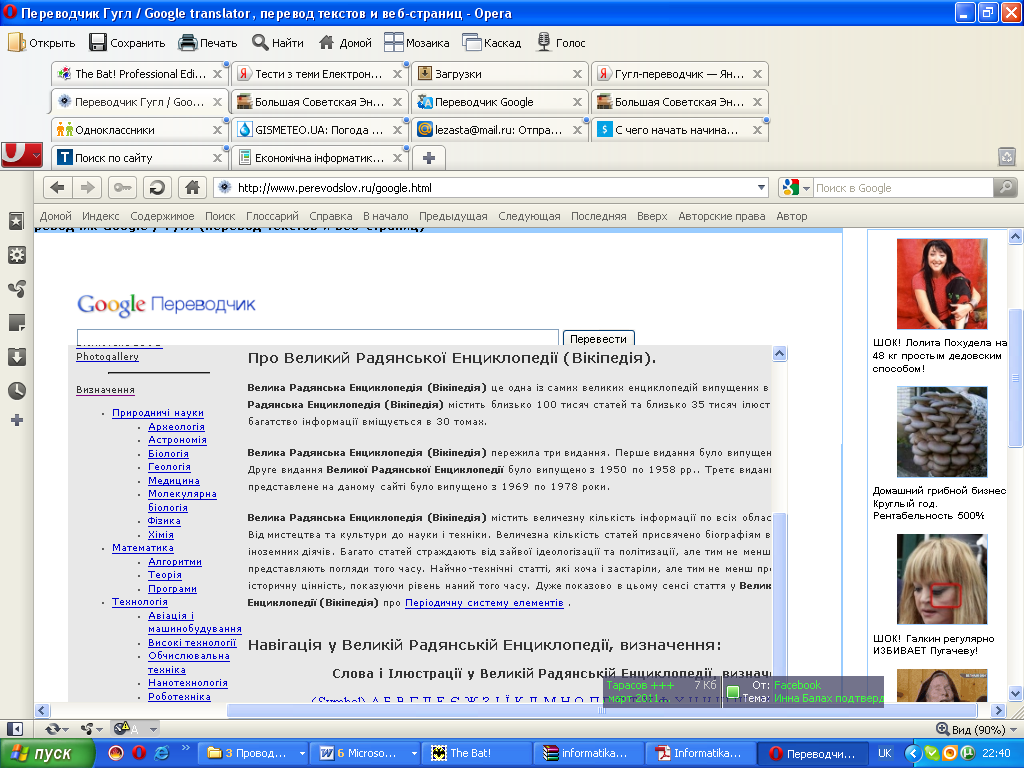This screenshot has width=1024, height=768.
Task: Open the Opera Unite status dropdown
Action: click(x=91, y=729)
